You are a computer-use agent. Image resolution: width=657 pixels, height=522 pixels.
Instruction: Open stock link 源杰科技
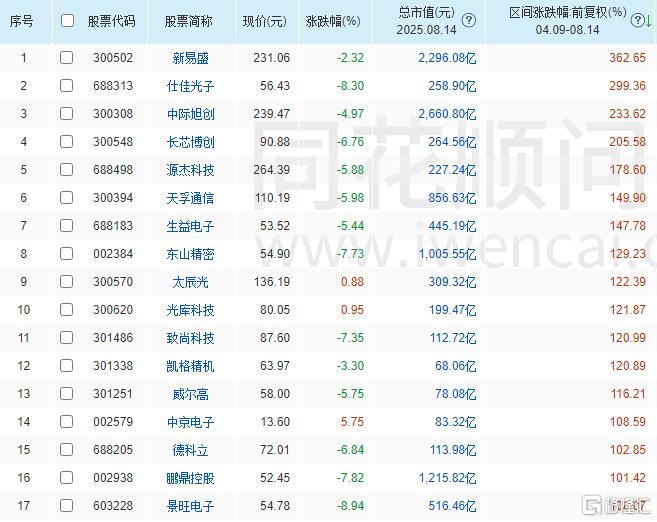pos(191,170)
